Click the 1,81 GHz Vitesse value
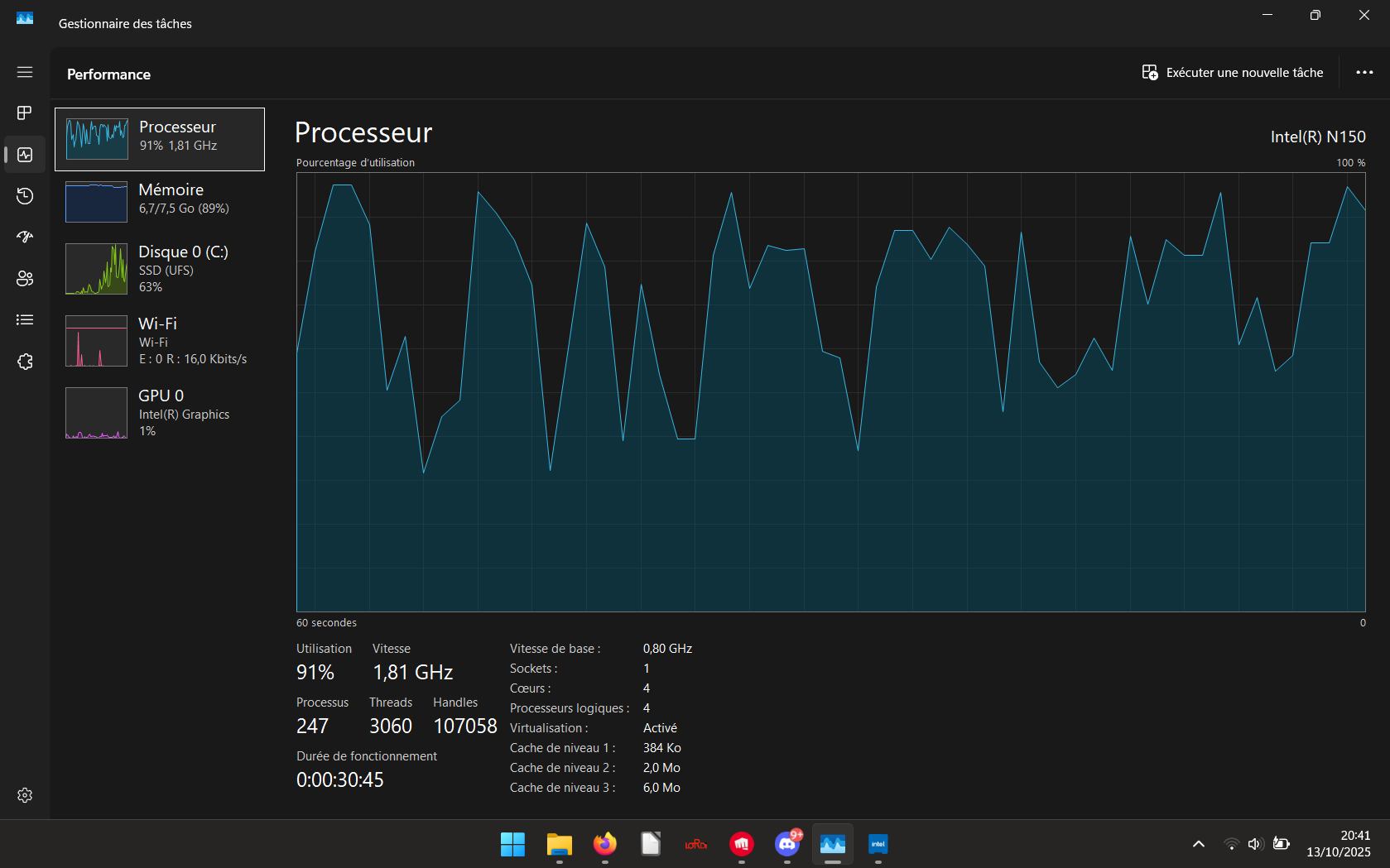The width and height of the screenshot is (1390, 868). tap(413, 673)
